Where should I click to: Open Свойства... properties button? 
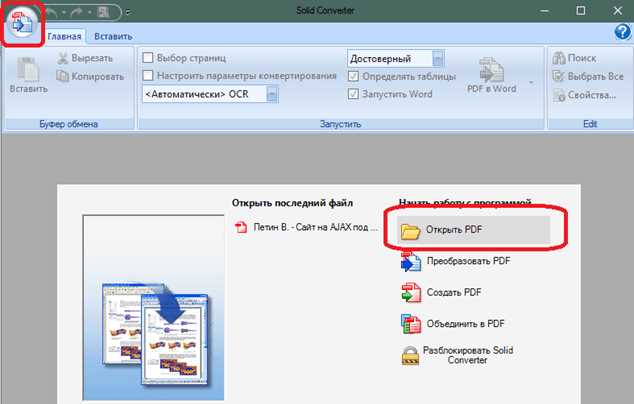tap(584, 95)
